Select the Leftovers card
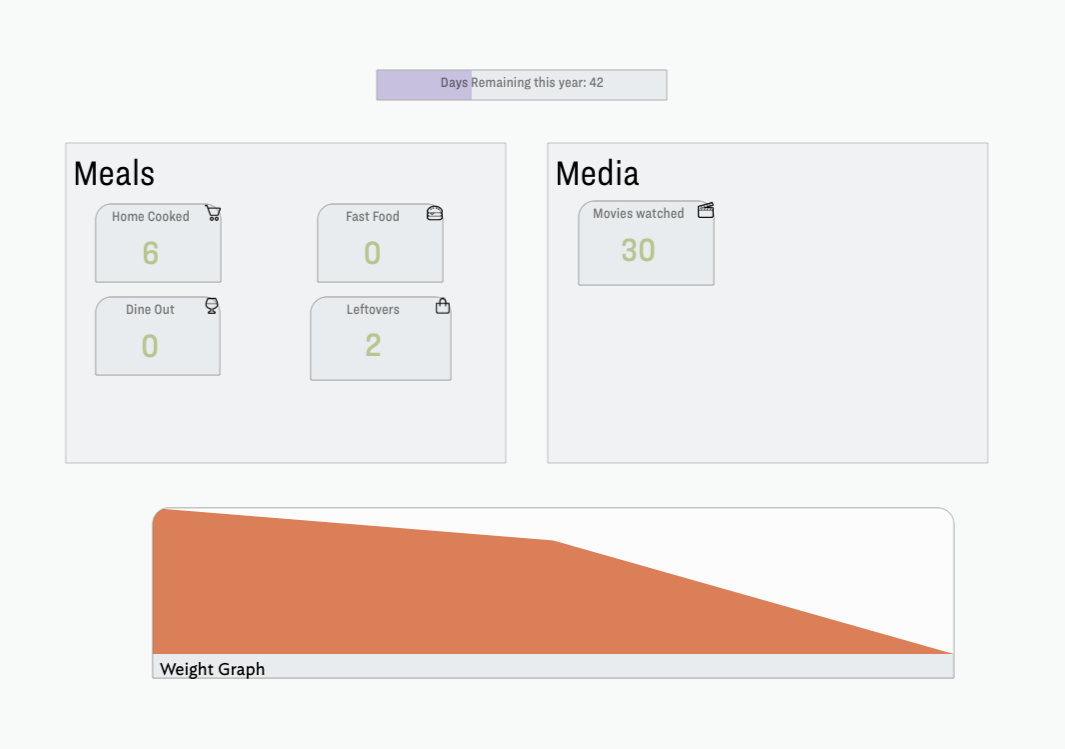 coord(381,338)
